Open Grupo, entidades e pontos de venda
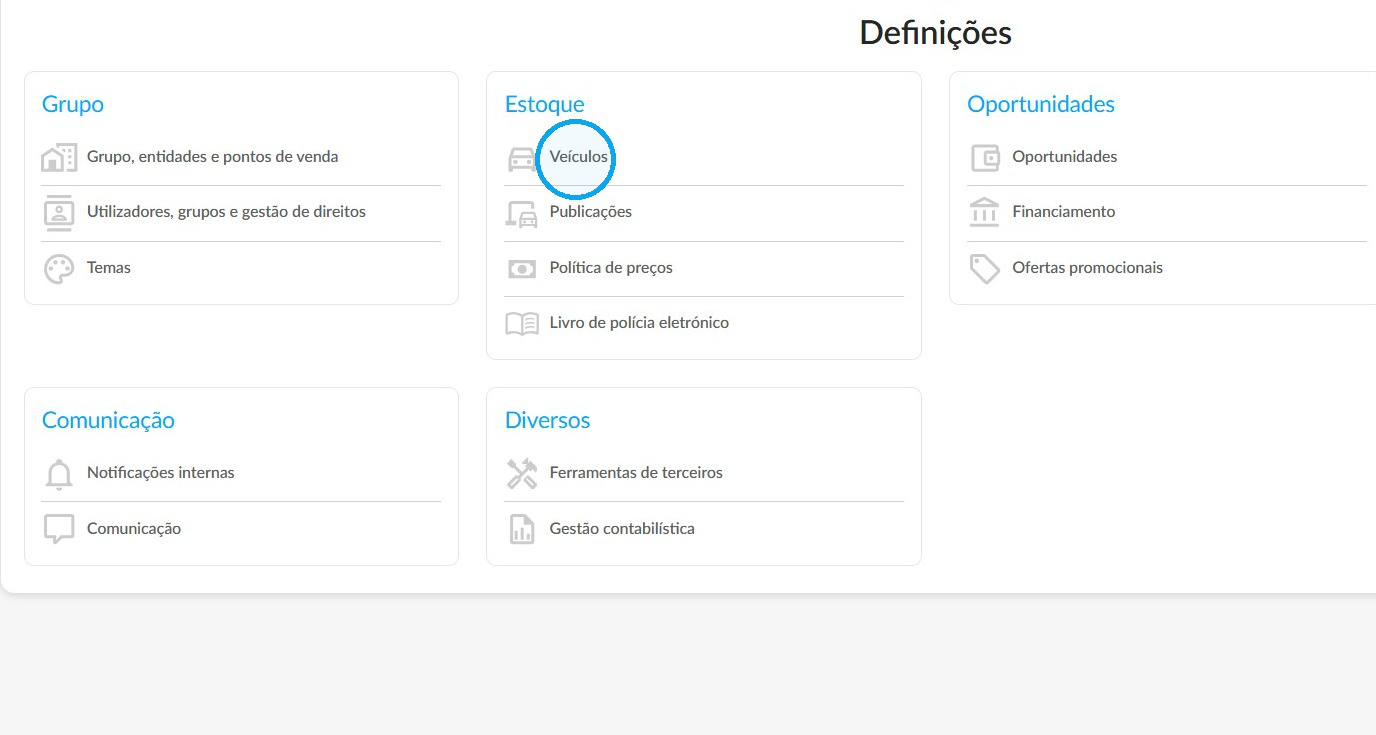 pyautogui.click(x=213, y=157)
